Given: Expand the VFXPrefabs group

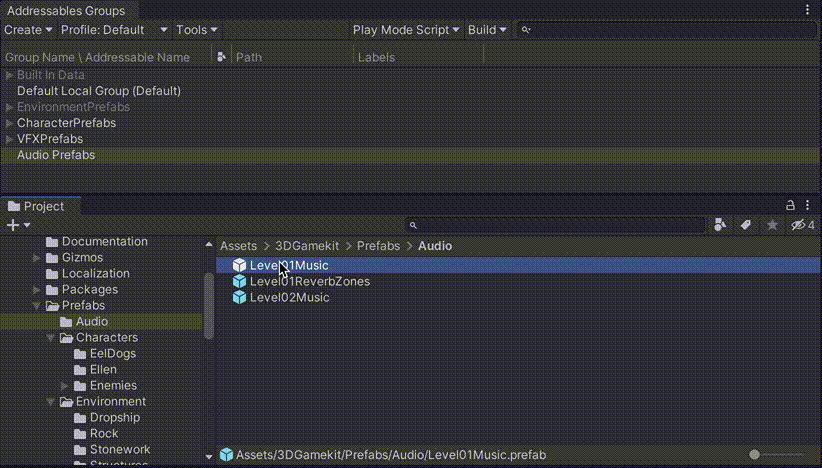Looking at the screenshot, I should [x=9, y=139].
